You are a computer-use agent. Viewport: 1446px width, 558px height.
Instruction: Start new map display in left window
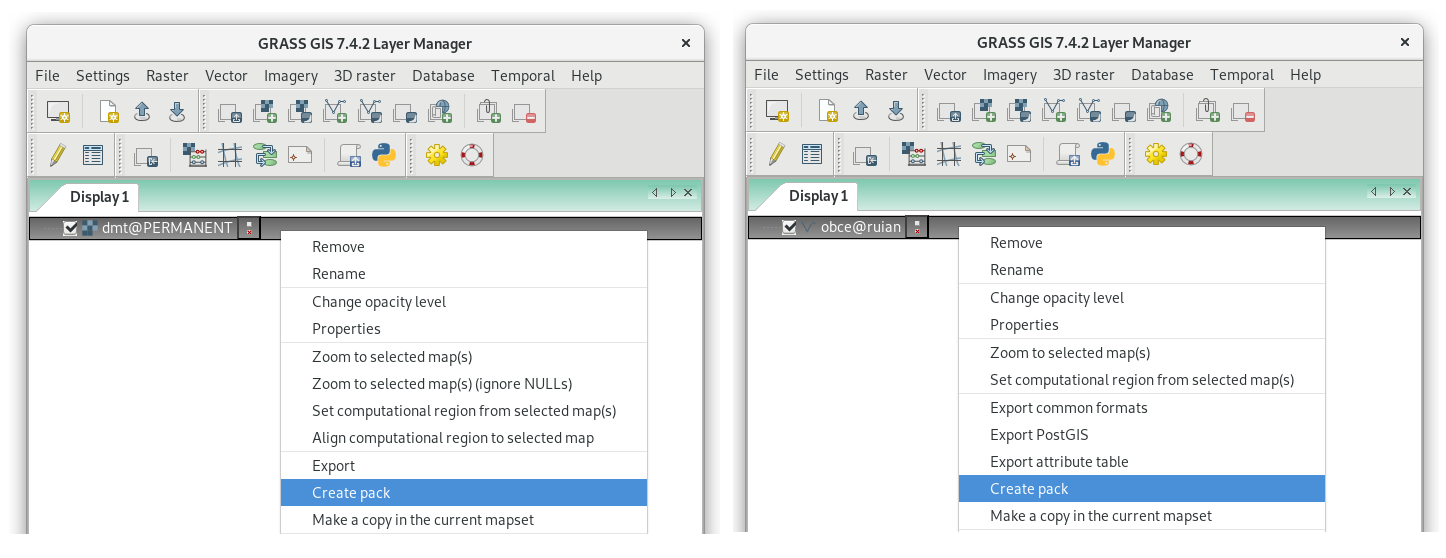(x=59, y=111)
